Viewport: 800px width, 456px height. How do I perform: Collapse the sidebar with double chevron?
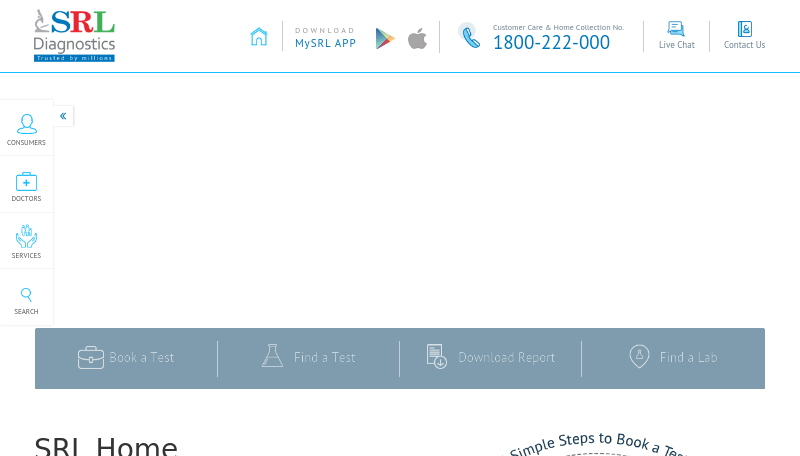pyautogui.click(x=63, y=116)
